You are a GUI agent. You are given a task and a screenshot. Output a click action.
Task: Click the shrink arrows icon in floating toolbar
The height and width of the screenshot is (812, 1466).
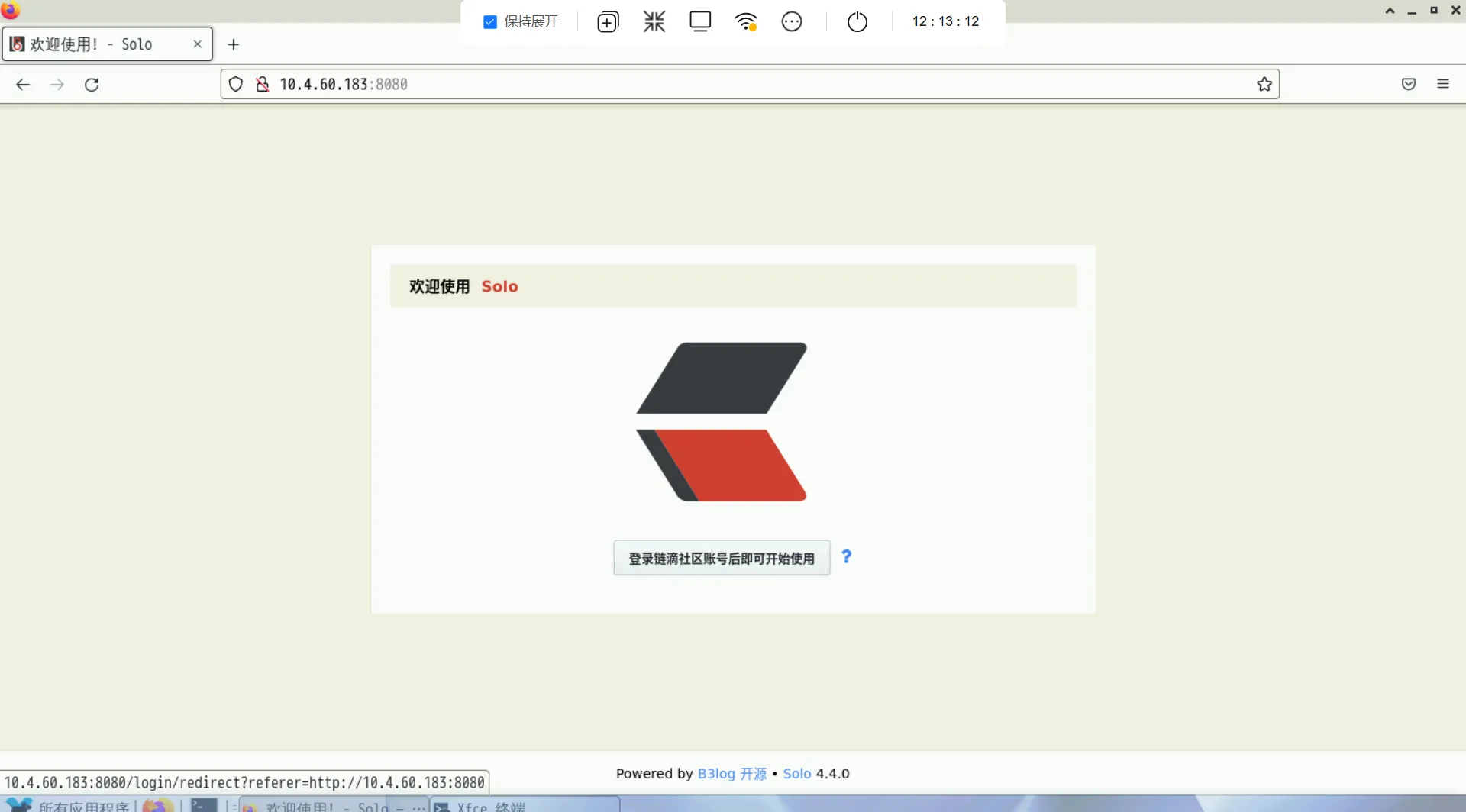(654, 21)
